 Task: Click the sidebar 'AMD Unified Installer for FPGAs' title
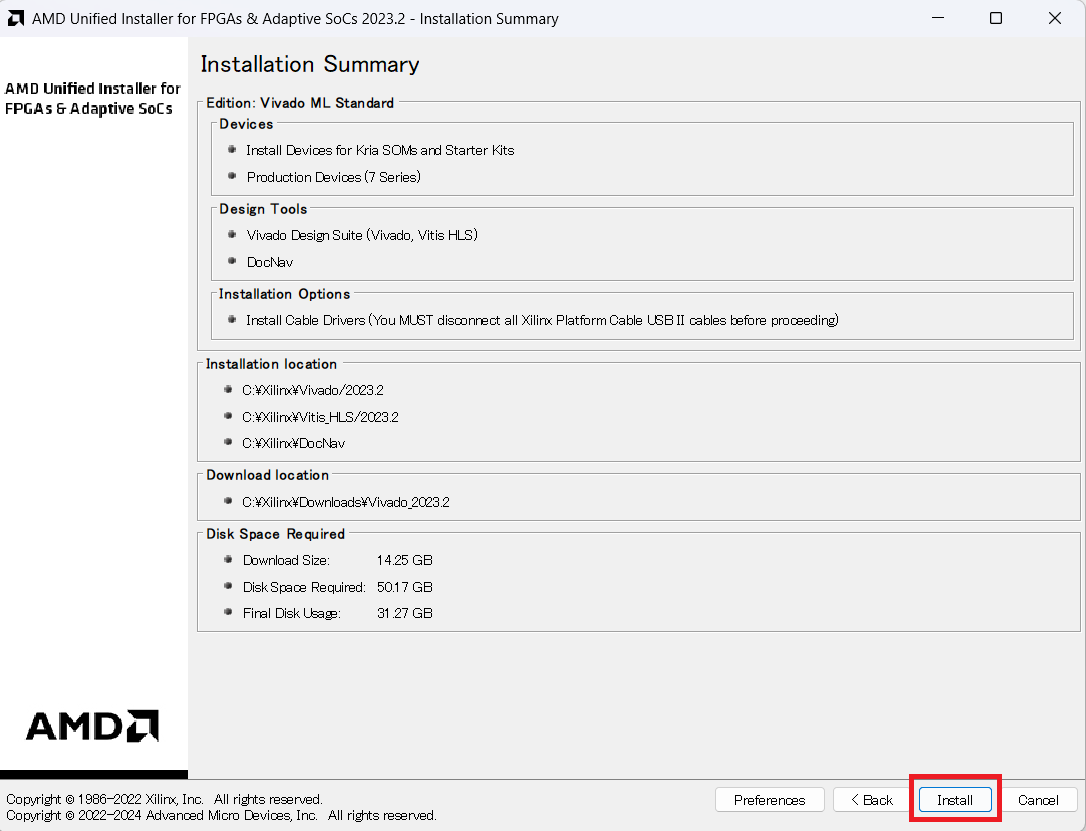pyautogui.click(x=93, y=98)
